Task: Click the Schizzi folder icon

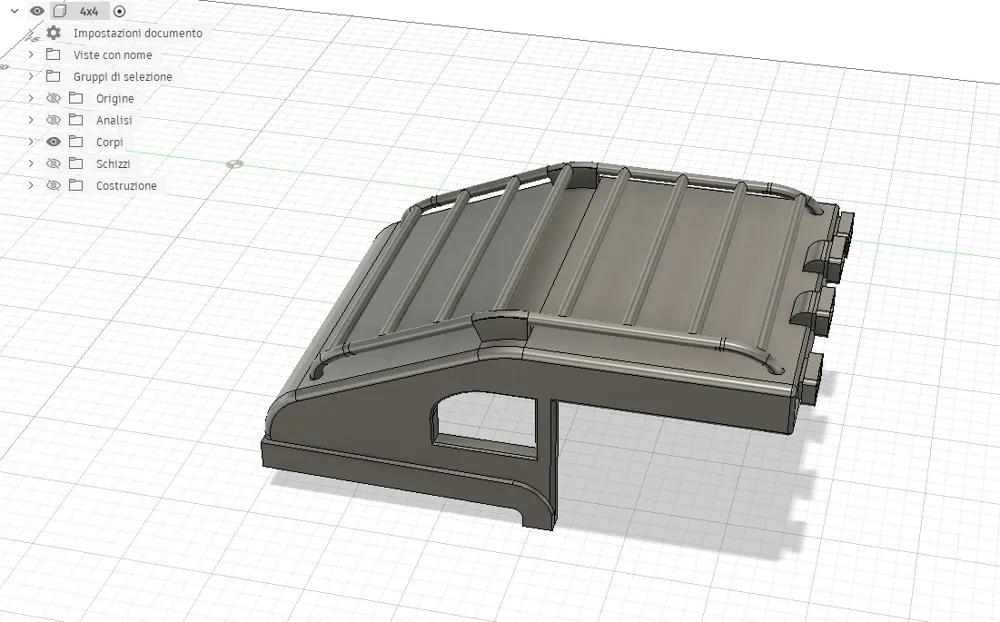Action: (76, 163)
